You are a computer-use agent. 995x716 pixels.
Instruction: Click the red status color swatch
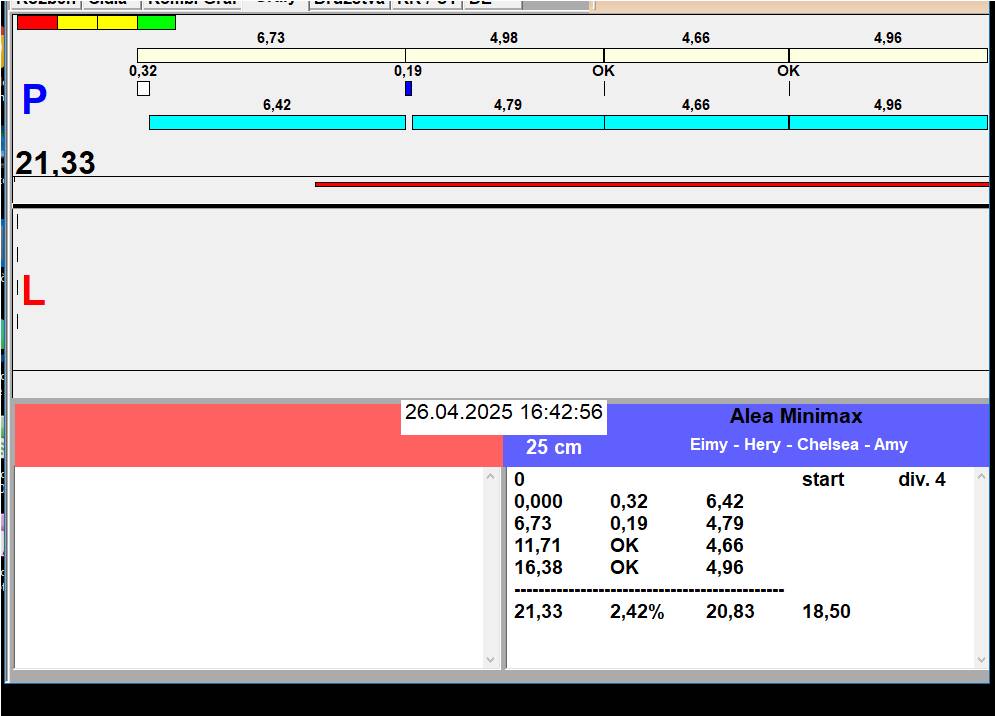pos(37,22)
